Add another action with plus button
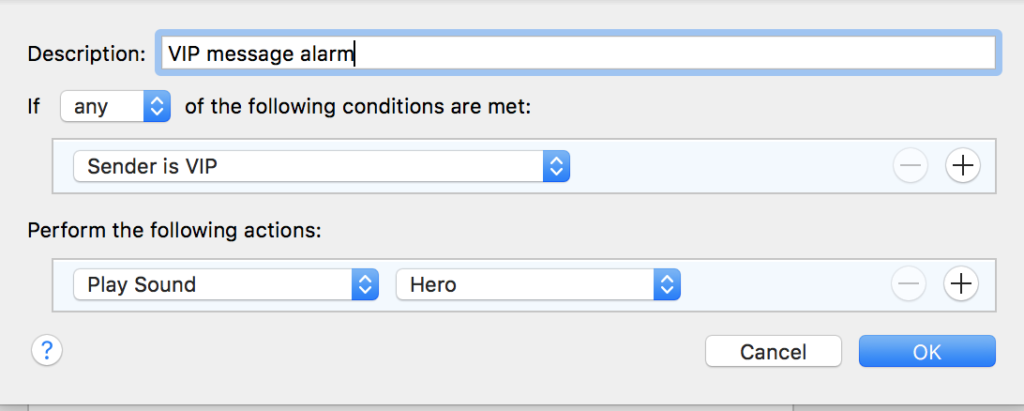 pos(962,284)
